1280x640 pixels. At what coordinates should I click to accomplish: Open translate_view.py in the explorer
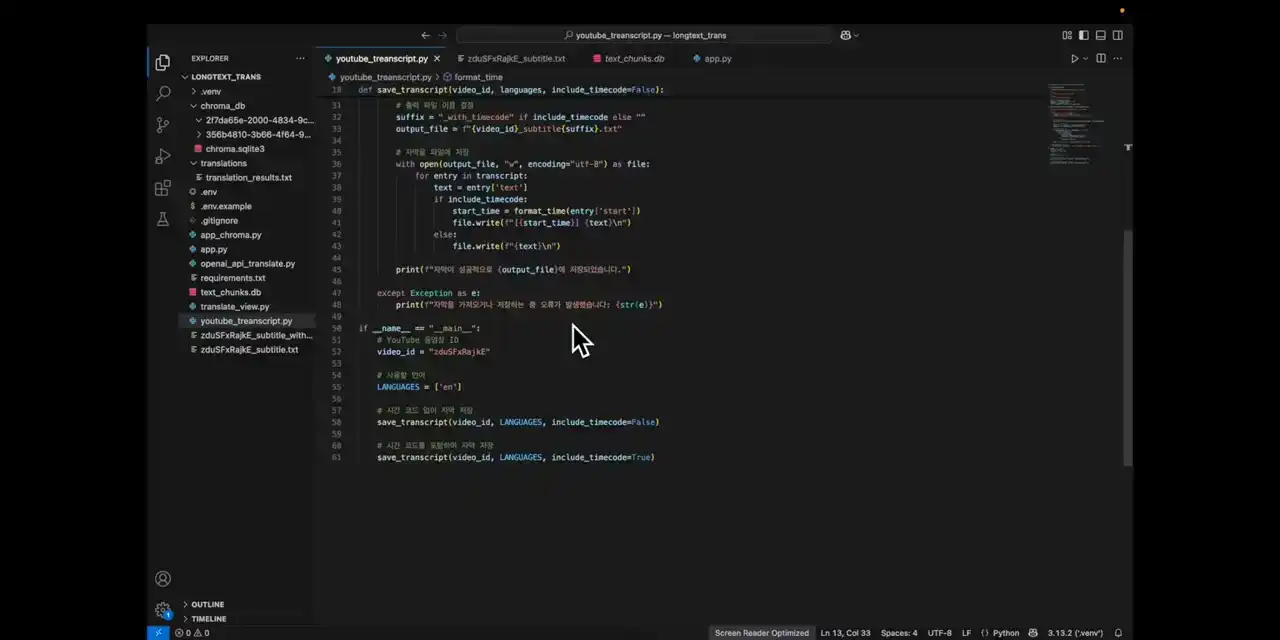pos(234,307)
